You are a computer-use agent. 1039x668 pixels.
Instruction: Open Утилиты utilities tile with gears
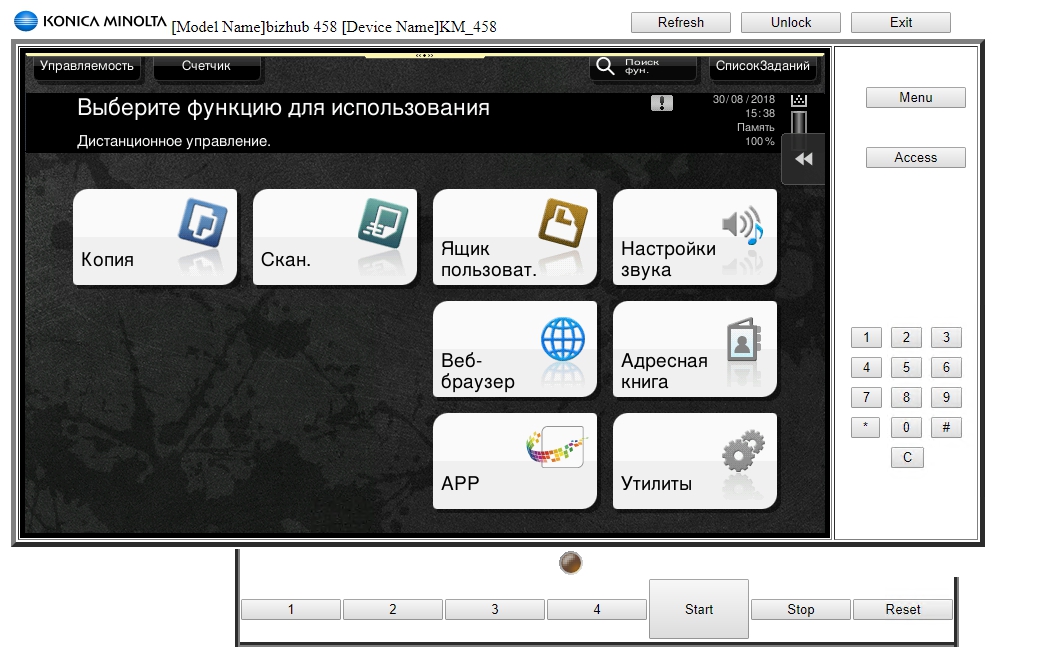tap(695, 461)
